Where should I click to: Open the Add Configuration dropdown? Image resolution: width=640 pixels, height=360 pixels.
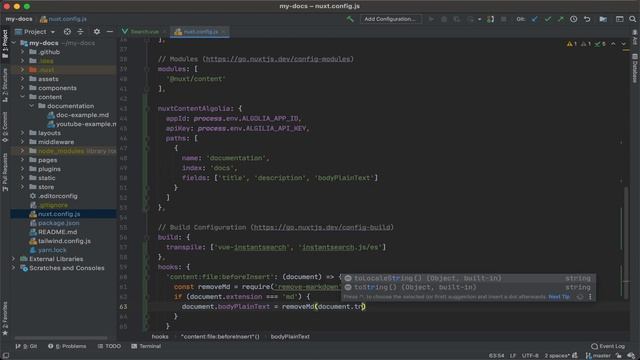(390, 19)
